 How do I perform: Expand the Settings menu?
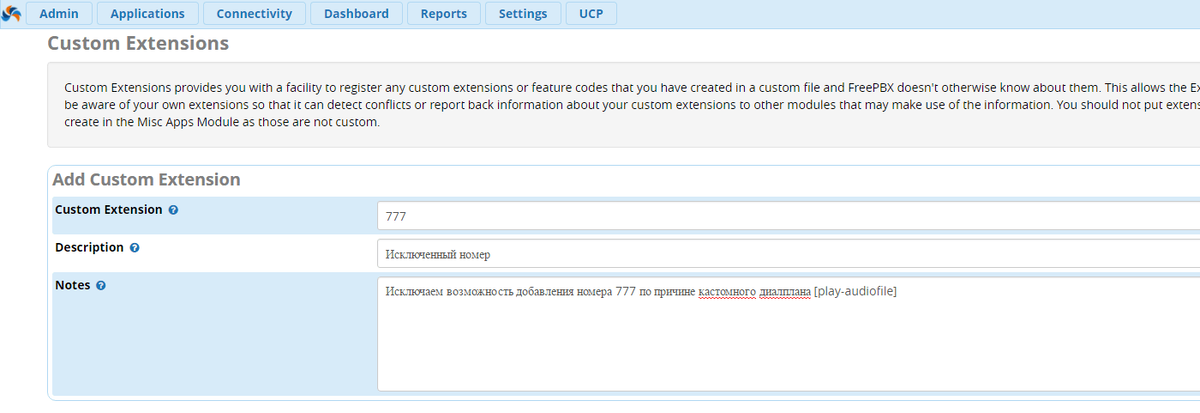tap(523, 14)
